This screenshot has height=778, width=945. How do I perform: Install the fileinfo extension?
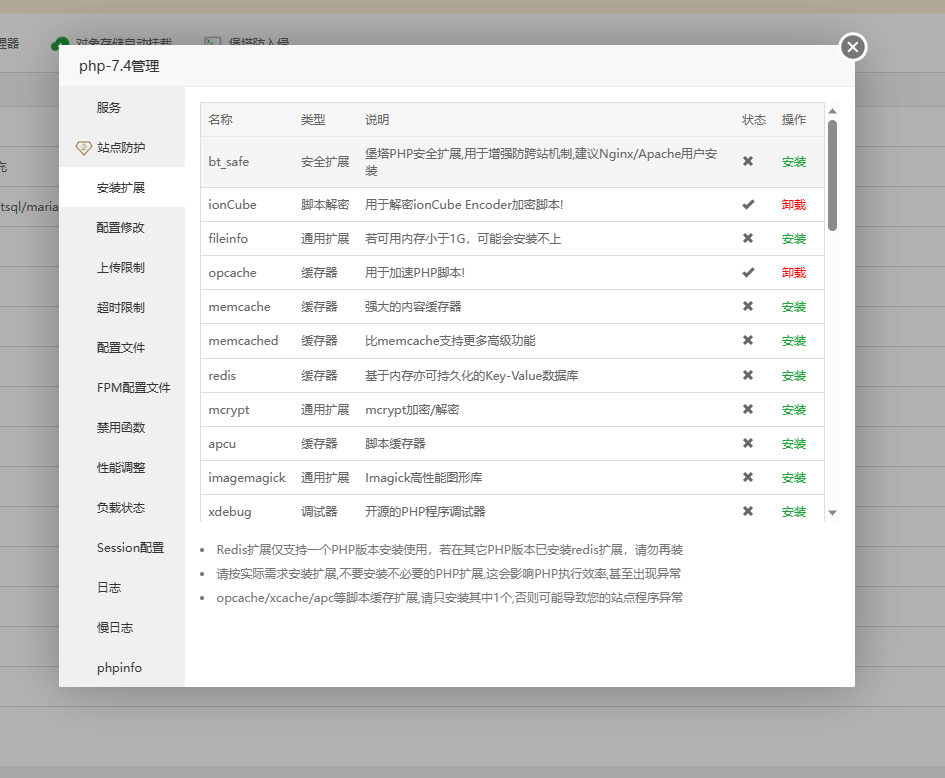tap(793, 239)
